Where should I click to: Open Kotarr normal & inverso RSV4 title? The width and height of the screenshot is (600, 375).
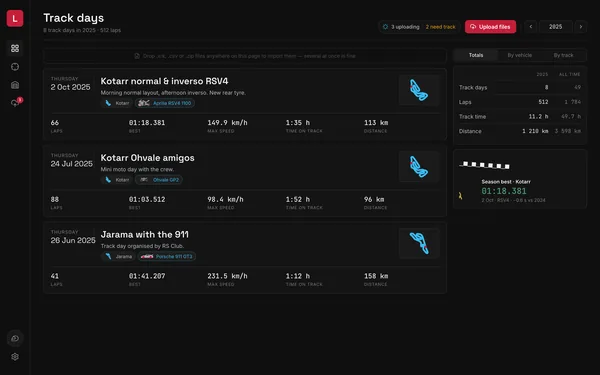coord(164,81)
